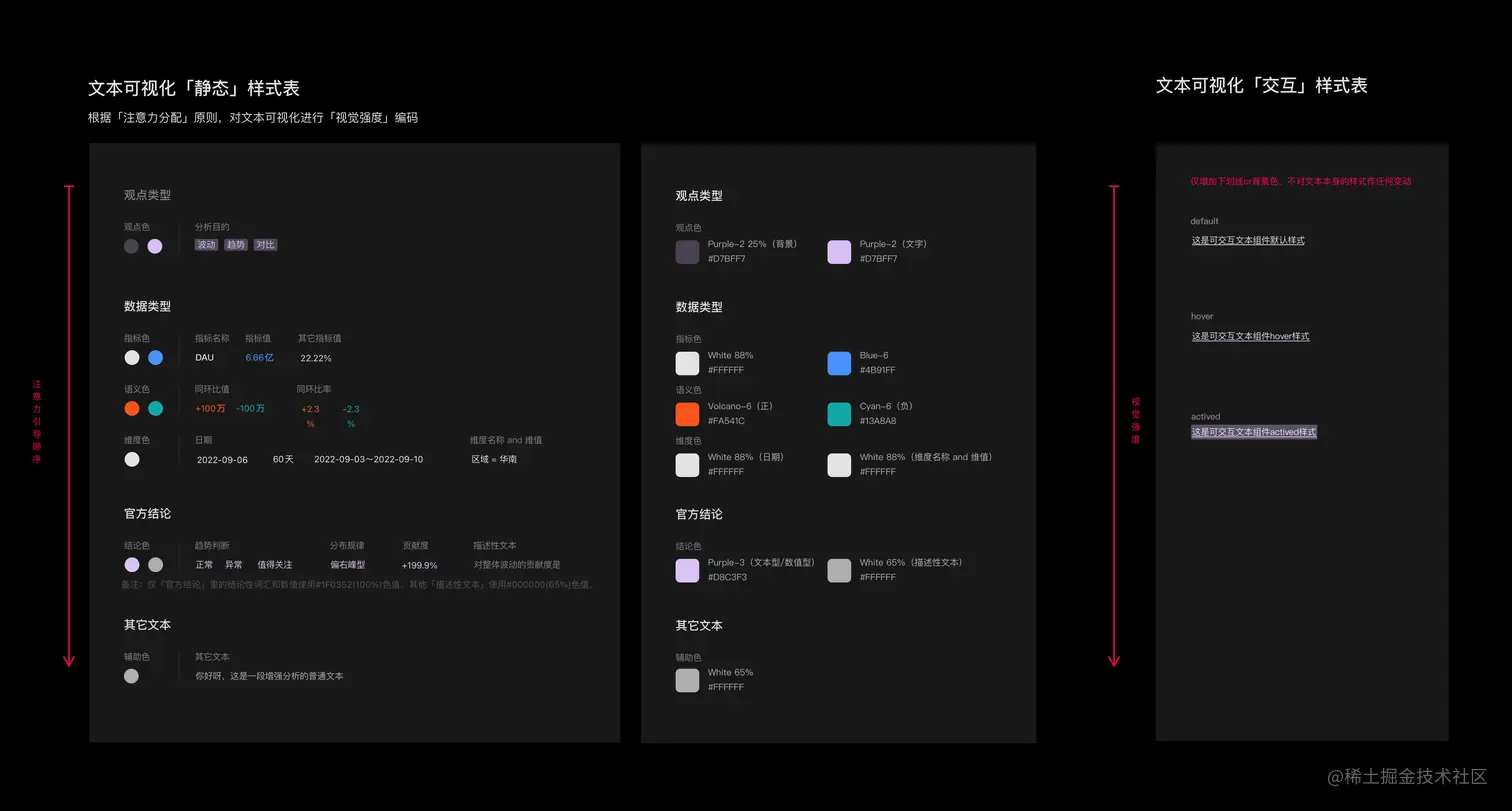
Task: Open the hover-style interactive text link
Action: (1250, 337)
